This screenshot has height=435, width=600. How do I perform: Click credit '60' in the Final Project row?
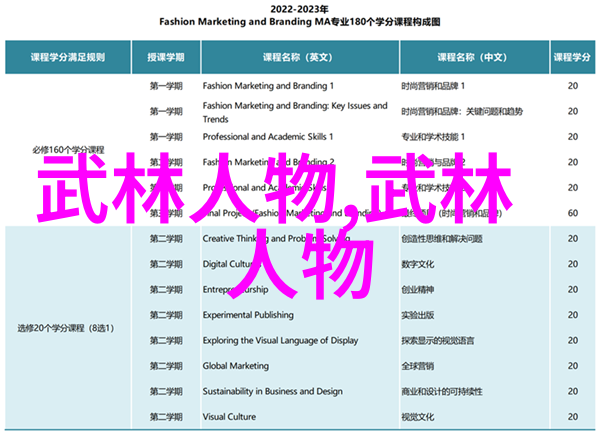click(573, 213)
